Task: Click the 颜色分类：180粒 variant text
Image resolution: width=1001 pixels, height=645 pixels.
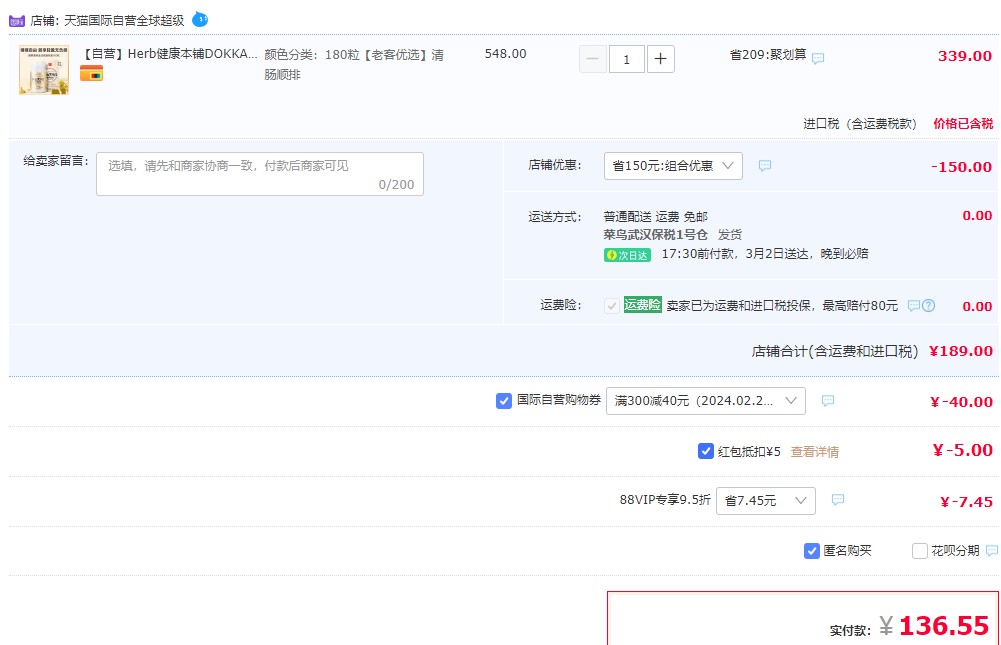Action: point(354,64)
